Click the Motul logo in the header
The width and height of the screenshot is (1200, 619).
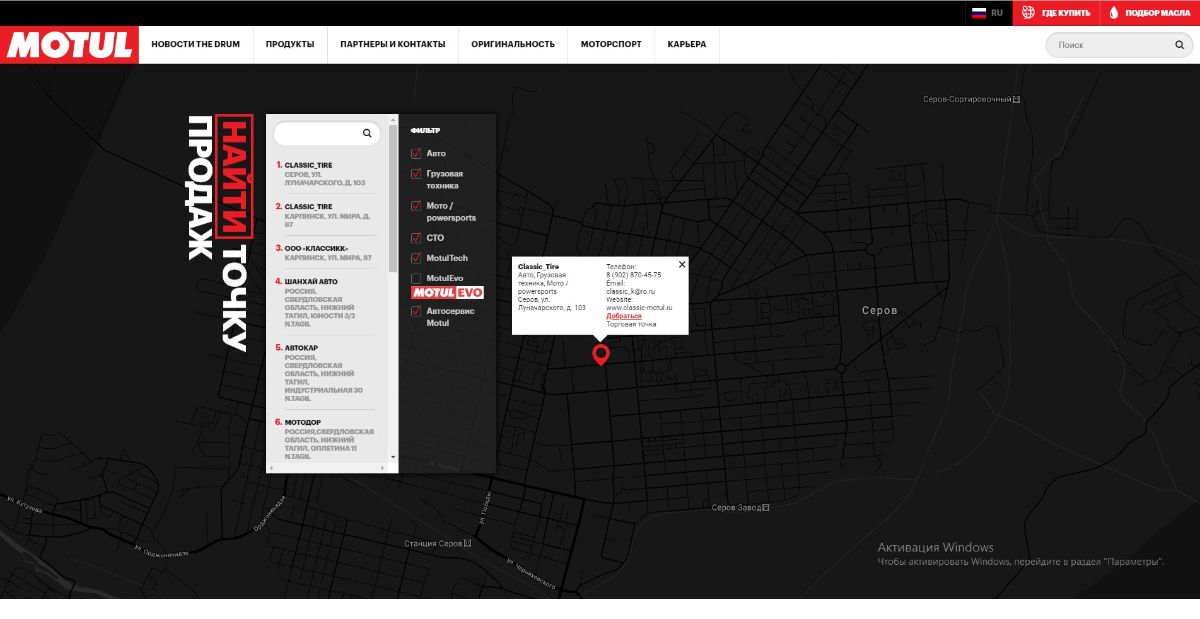point(69,45)
